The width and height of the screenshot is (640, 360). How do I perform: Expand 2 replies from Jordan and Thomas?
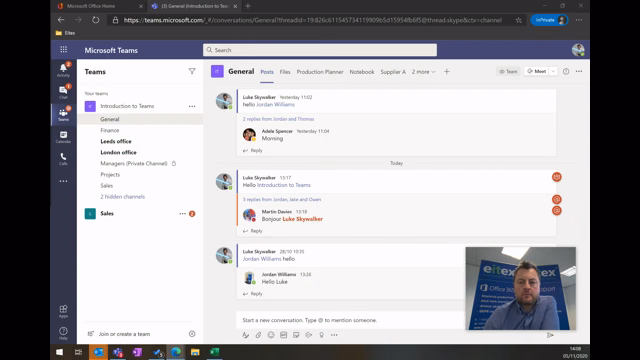(x=278, y=119)
